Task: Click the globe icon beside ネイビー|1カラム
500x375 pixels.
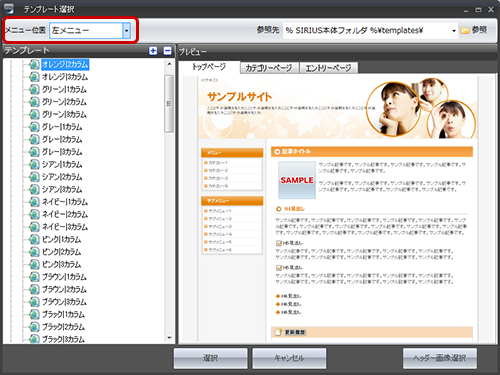Action: pyautogui.click(x=34, y=202)
